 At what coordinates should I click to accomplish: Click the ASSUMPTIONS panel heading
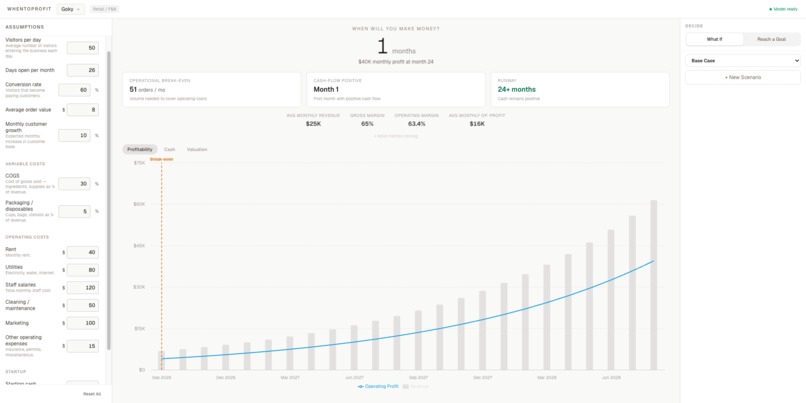pos(25,27)
